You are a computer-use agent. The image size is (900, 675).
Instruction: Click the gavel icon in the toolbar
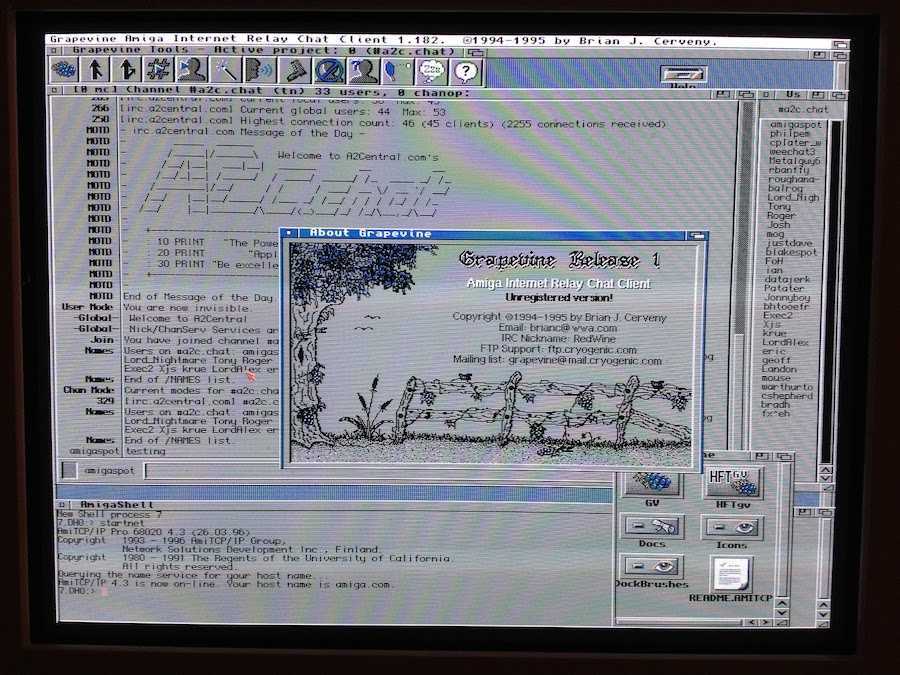(x=296, y=71)
